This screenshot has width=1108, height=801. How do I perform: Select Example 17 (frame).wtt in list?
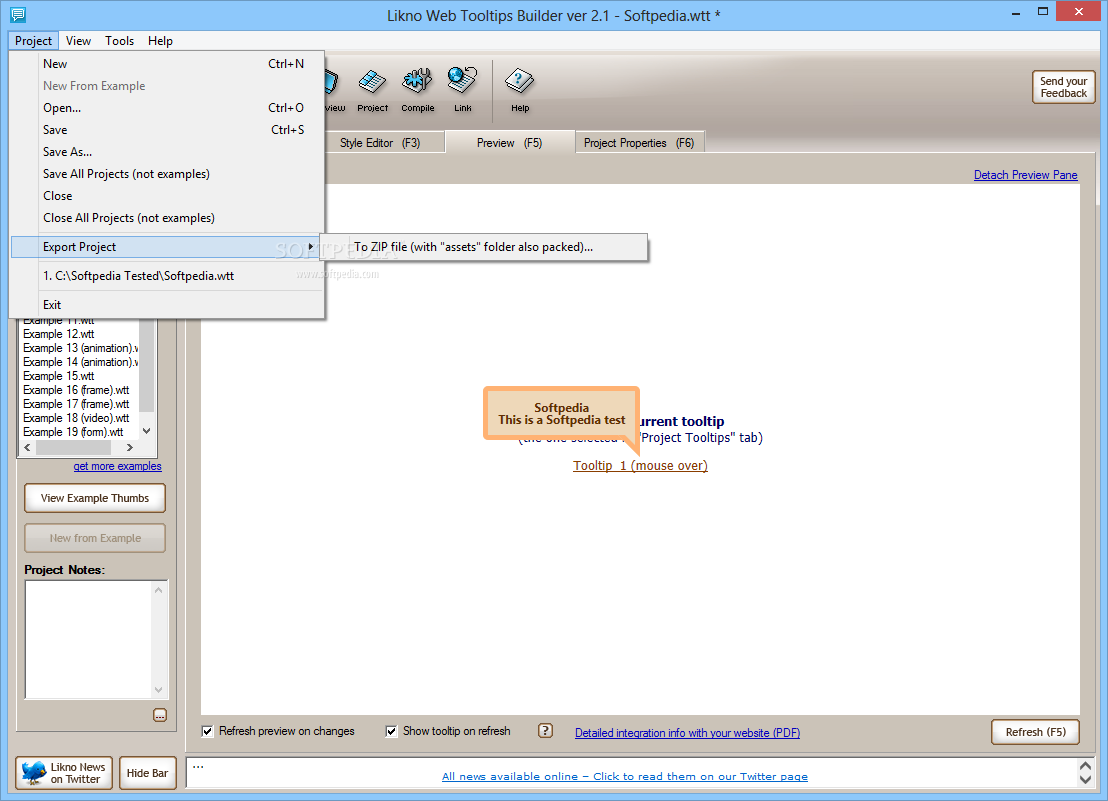click(76, 404)
